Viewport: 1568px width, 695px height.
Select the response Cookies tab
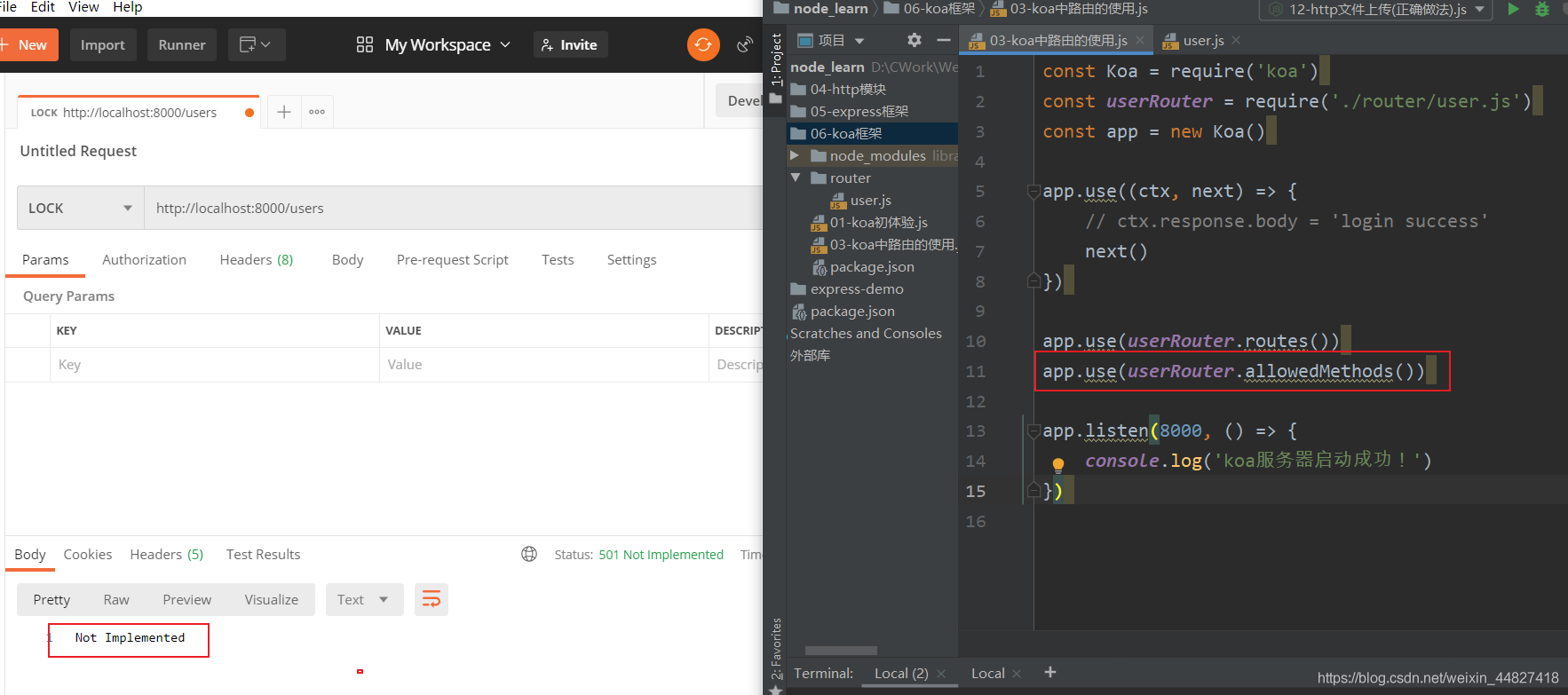click(x=88, y=554)
